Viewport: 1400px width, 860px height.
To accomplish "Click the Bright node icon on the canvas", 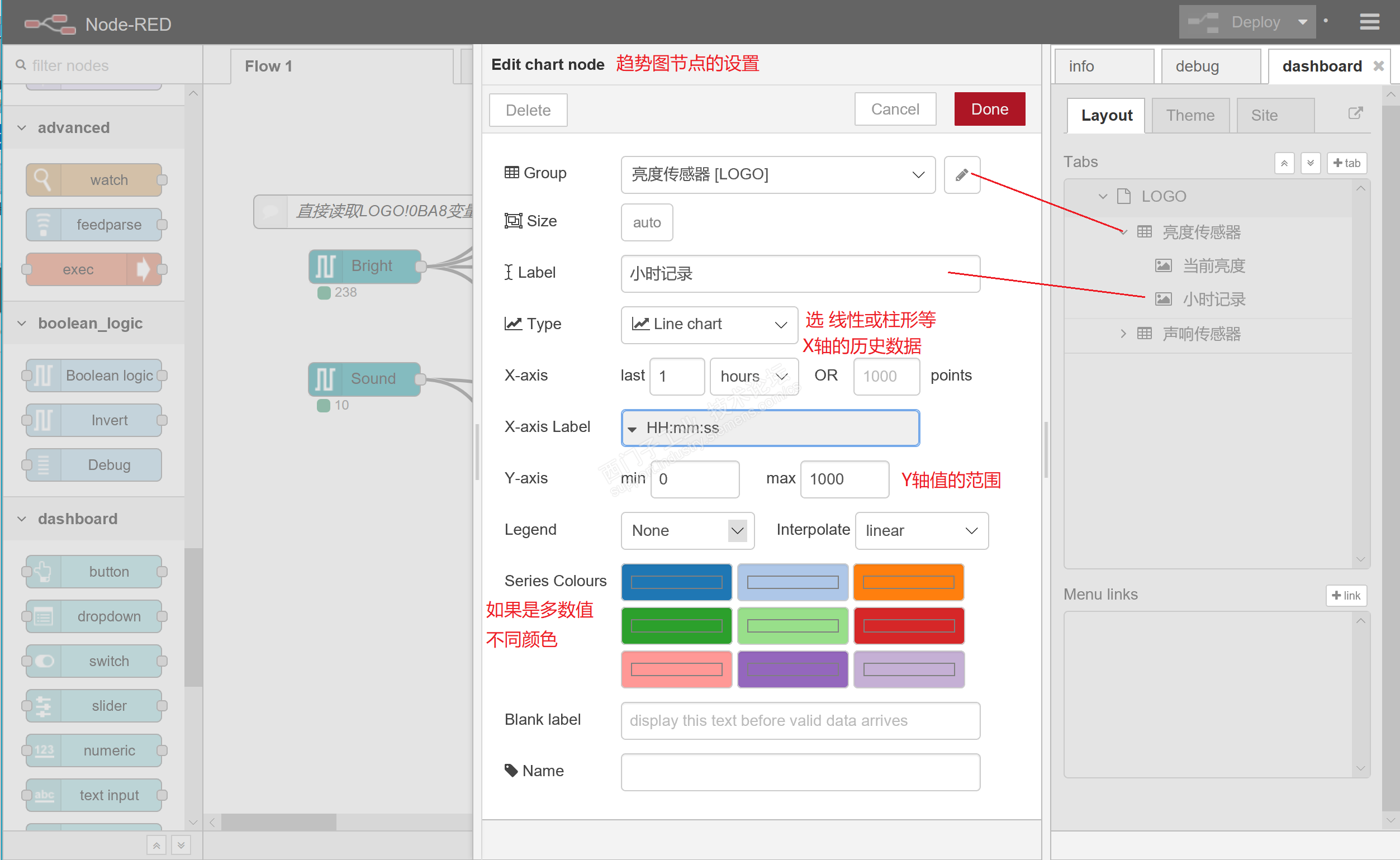I will [325, 266].
